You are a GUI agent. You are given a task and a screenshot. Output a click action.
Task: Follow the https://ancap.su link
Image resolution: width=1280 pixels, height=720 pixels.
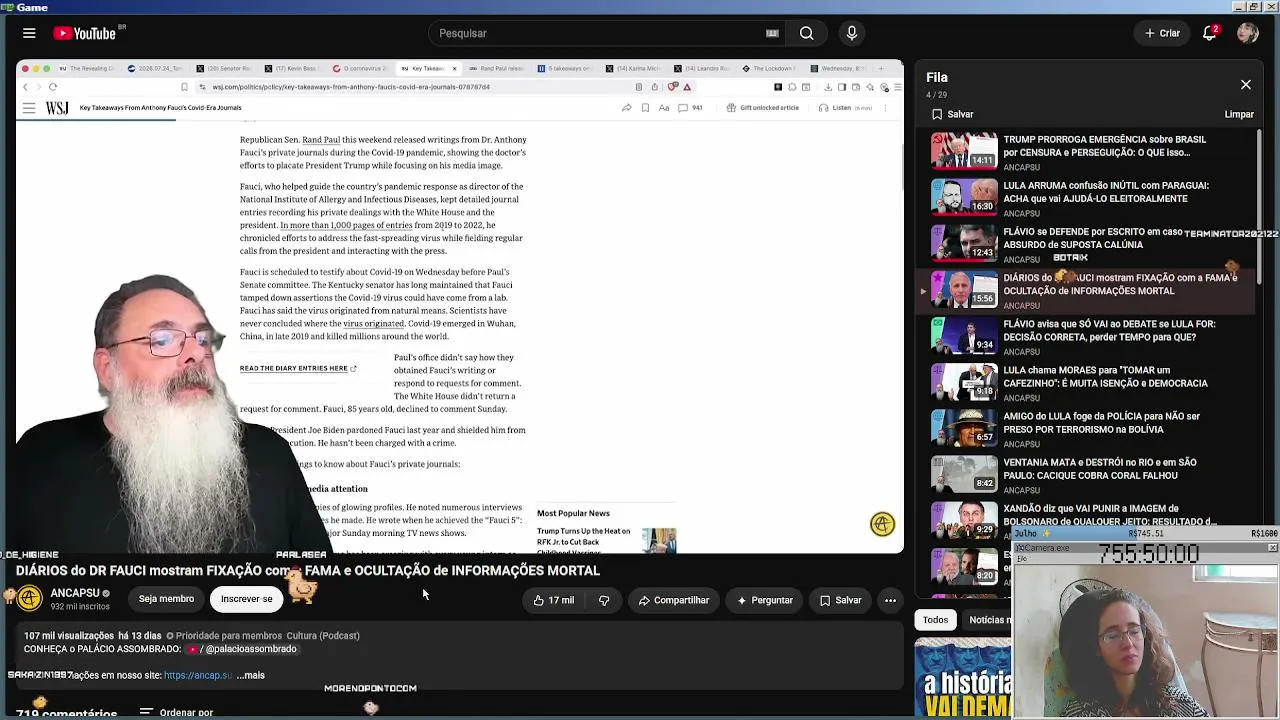point(198,675)
